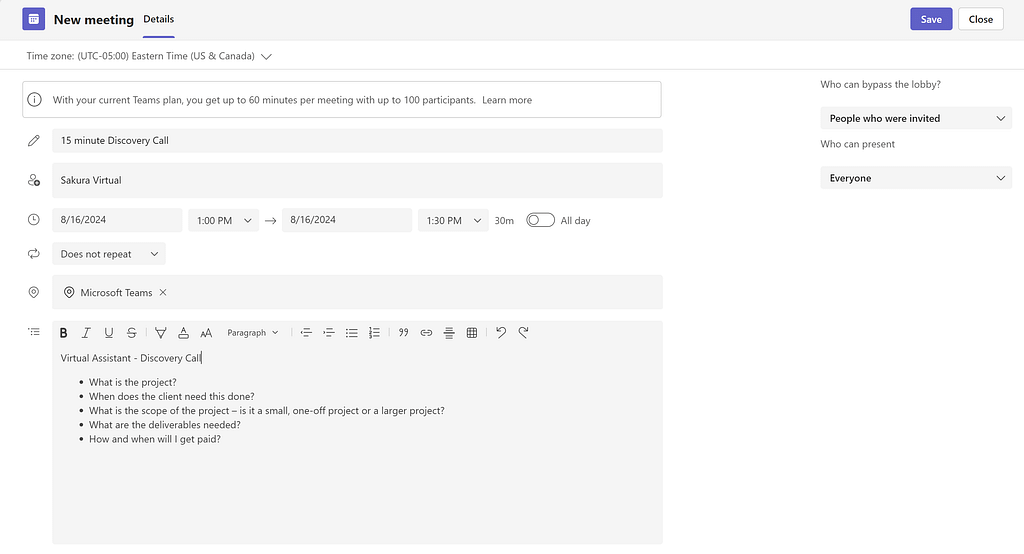Expand the 'Does not repeat' recurrence dropdown

[x=109, y=254]
